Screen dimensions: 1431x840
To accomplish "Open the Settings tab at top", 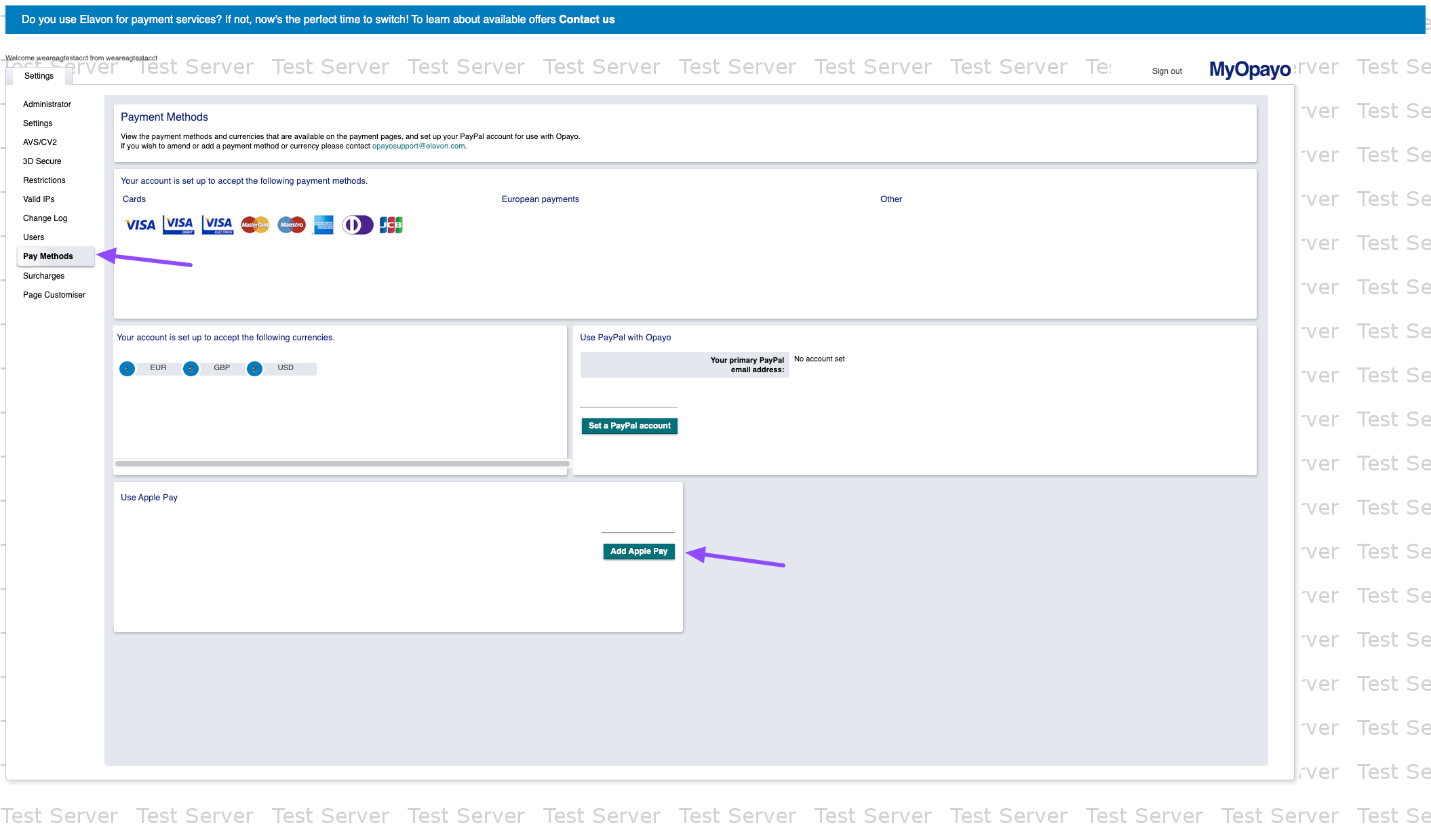I will 39,76.
